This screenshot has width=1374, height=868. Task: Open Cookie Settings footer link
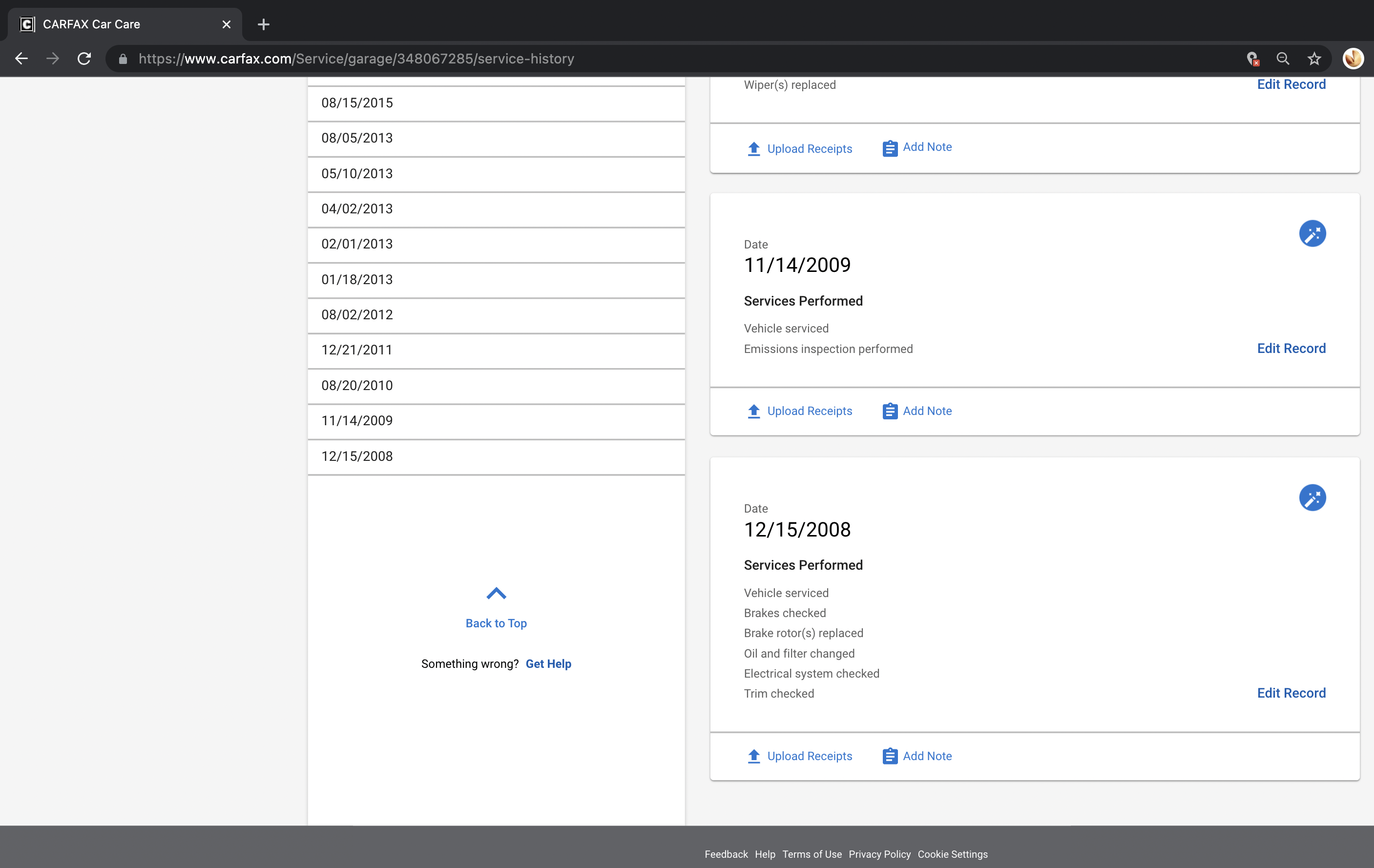952,854
